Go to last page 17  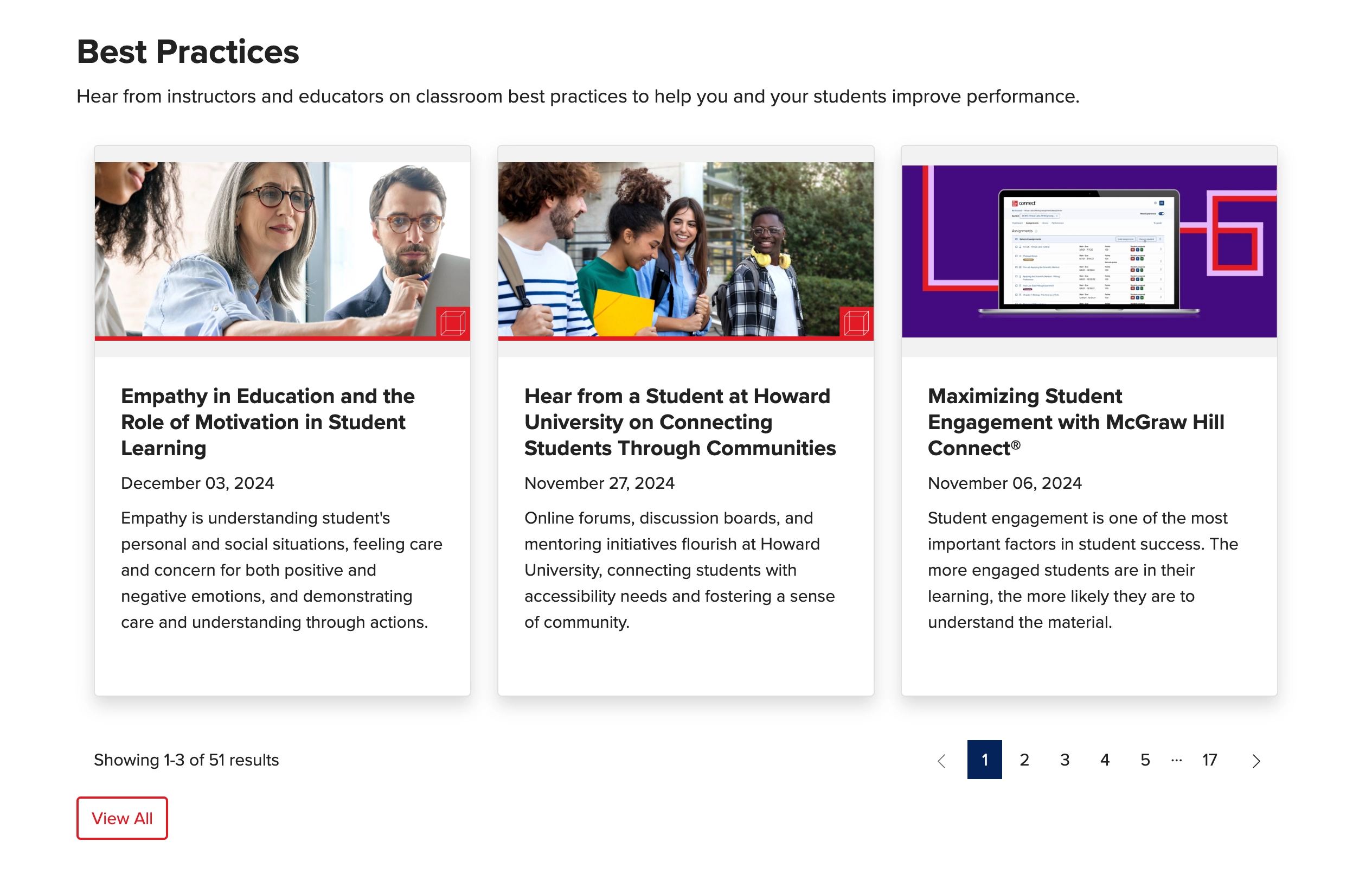[x=1209, y=760]
